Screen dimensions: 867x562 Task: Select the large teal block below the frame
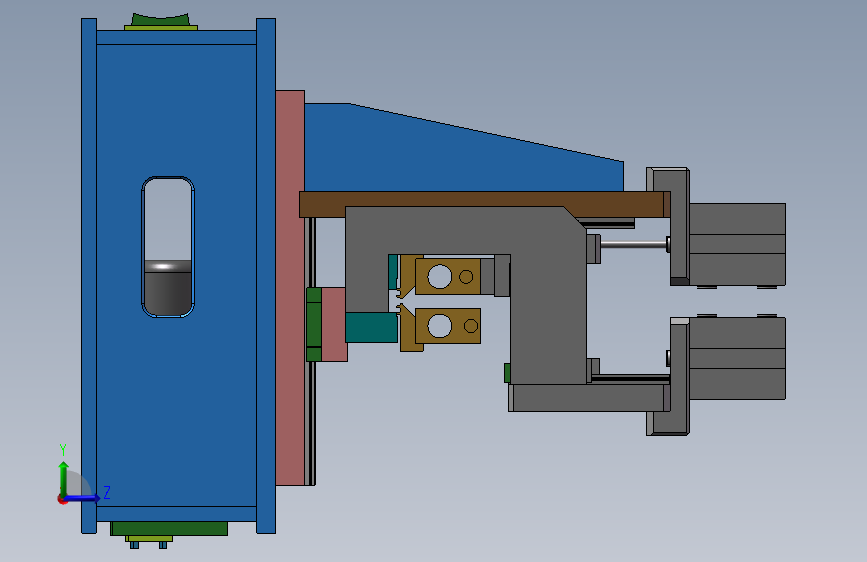pyautogui.click(x=371, y=327)
